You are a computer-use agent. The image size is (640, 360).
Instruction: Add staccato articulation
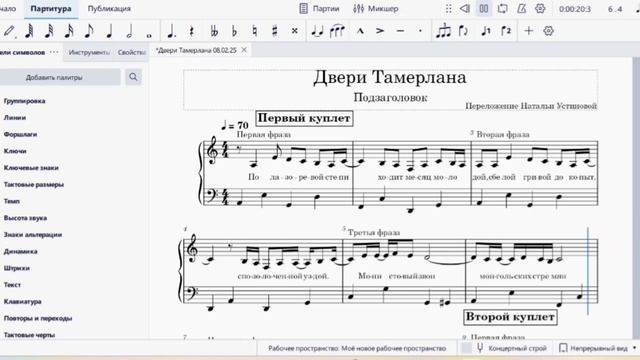tap(420, 31)
